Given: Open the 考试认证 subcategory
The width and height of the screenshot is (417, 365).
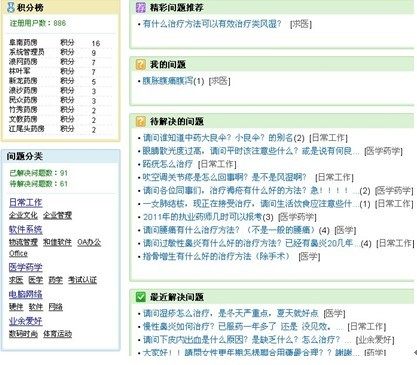Looking at the screenshot, I should point(82,280).
